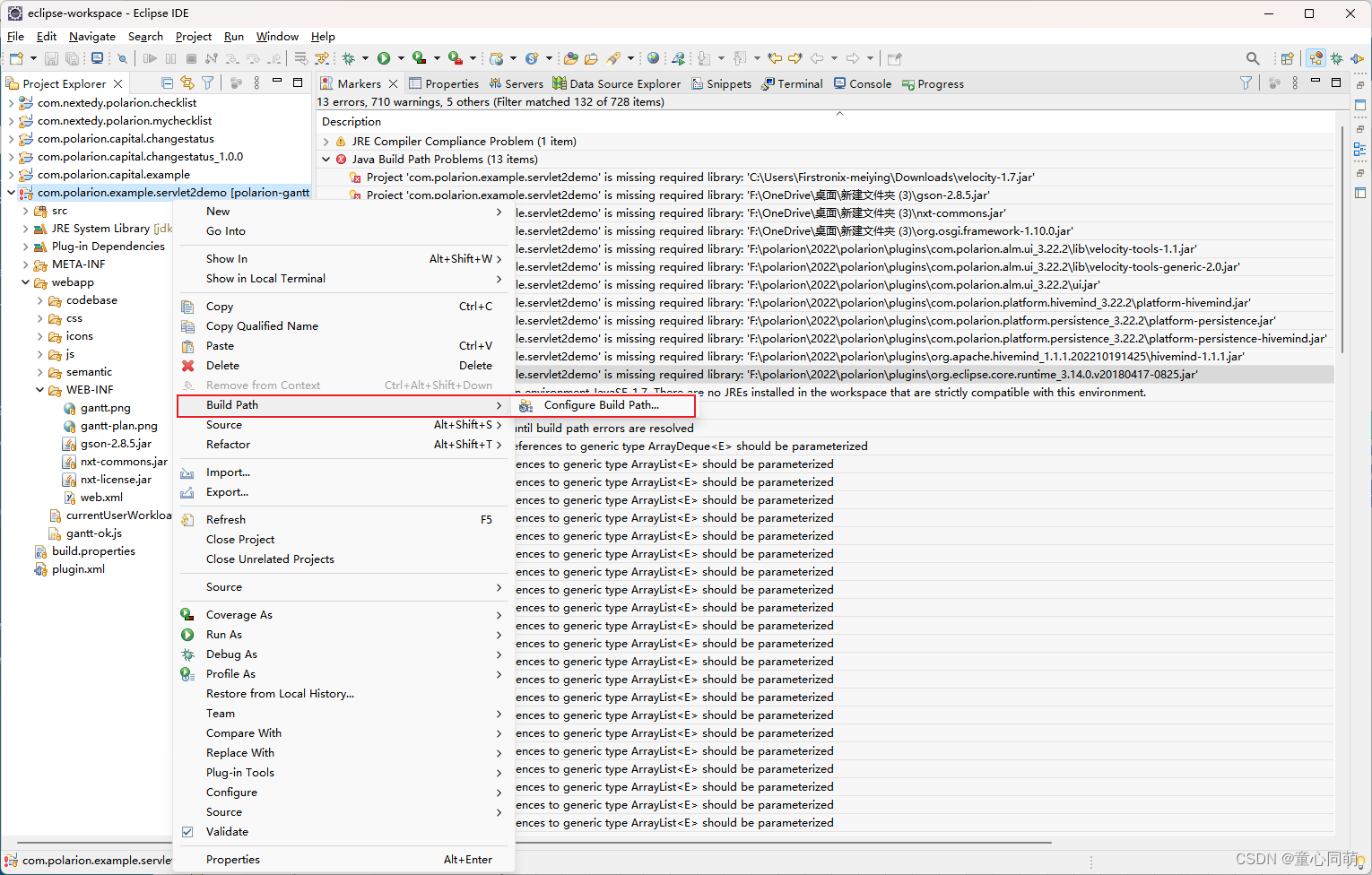Expand the src folder in tree
This screenshot has width=1372, height=875.
(x=25, y=211)
